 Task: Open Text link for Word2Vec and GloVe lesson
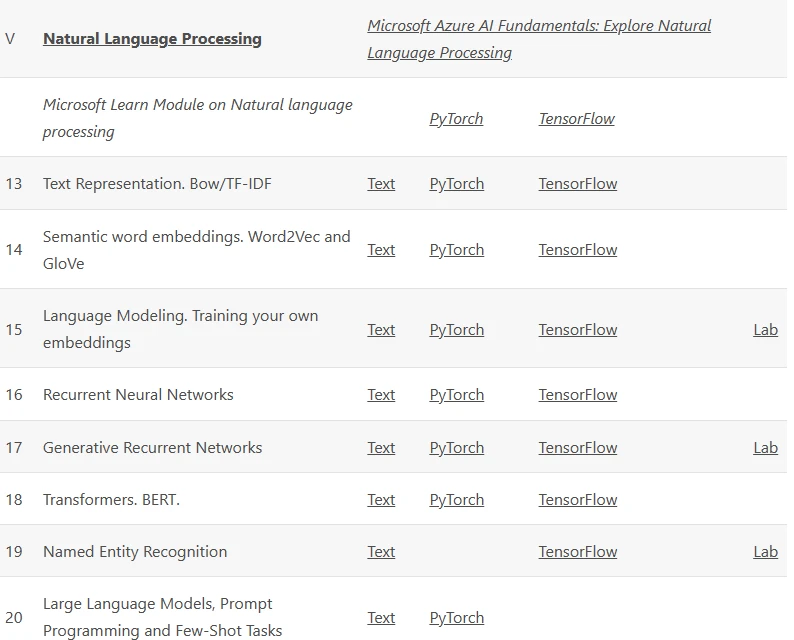coord(381,250)
